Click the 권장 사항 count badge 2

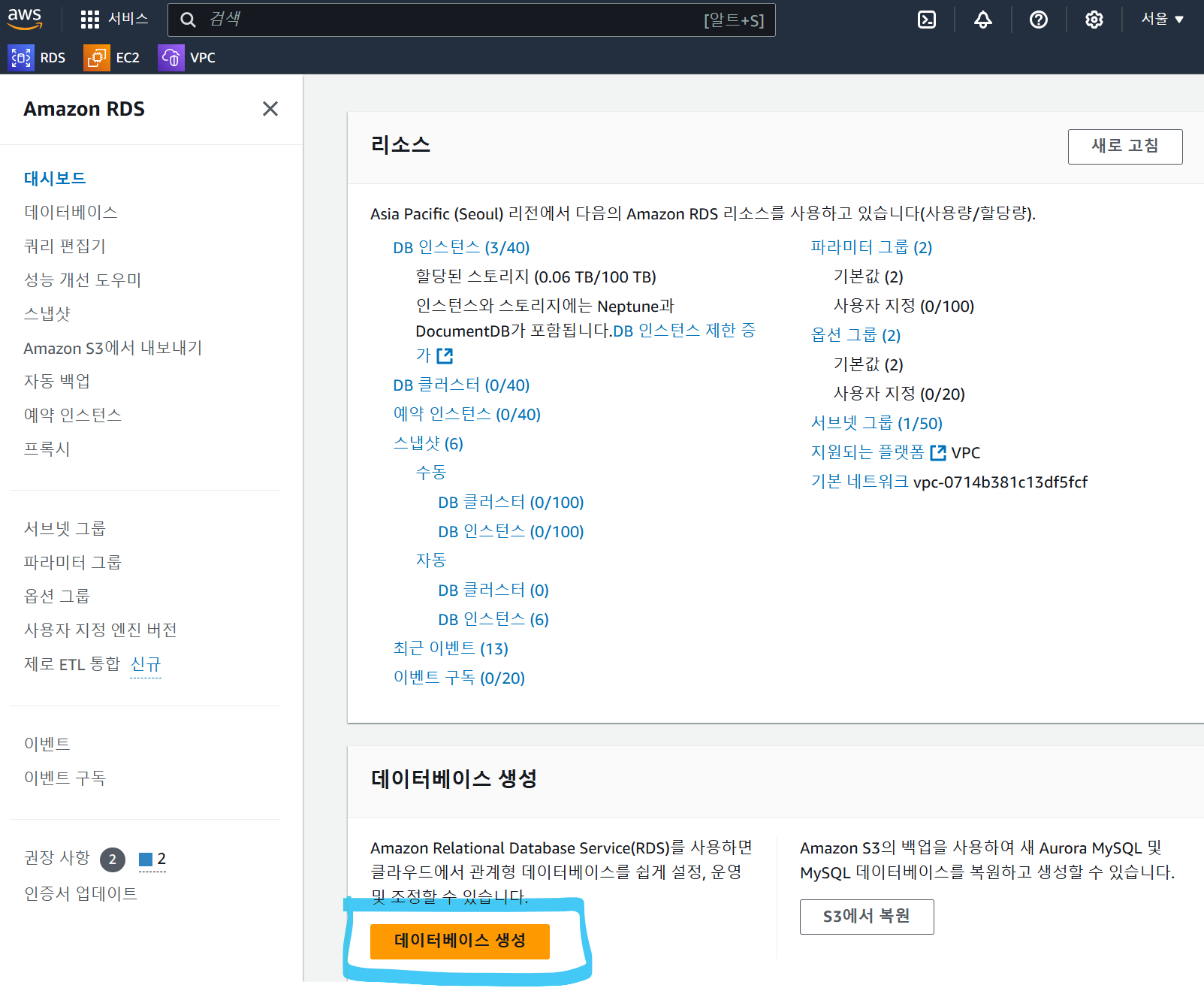point(113,860)
